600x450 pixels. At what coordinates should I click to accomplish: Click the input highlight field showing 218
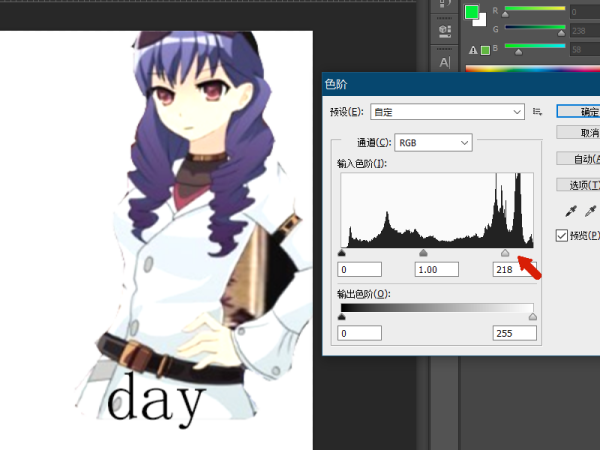click(x=515, y=269)
